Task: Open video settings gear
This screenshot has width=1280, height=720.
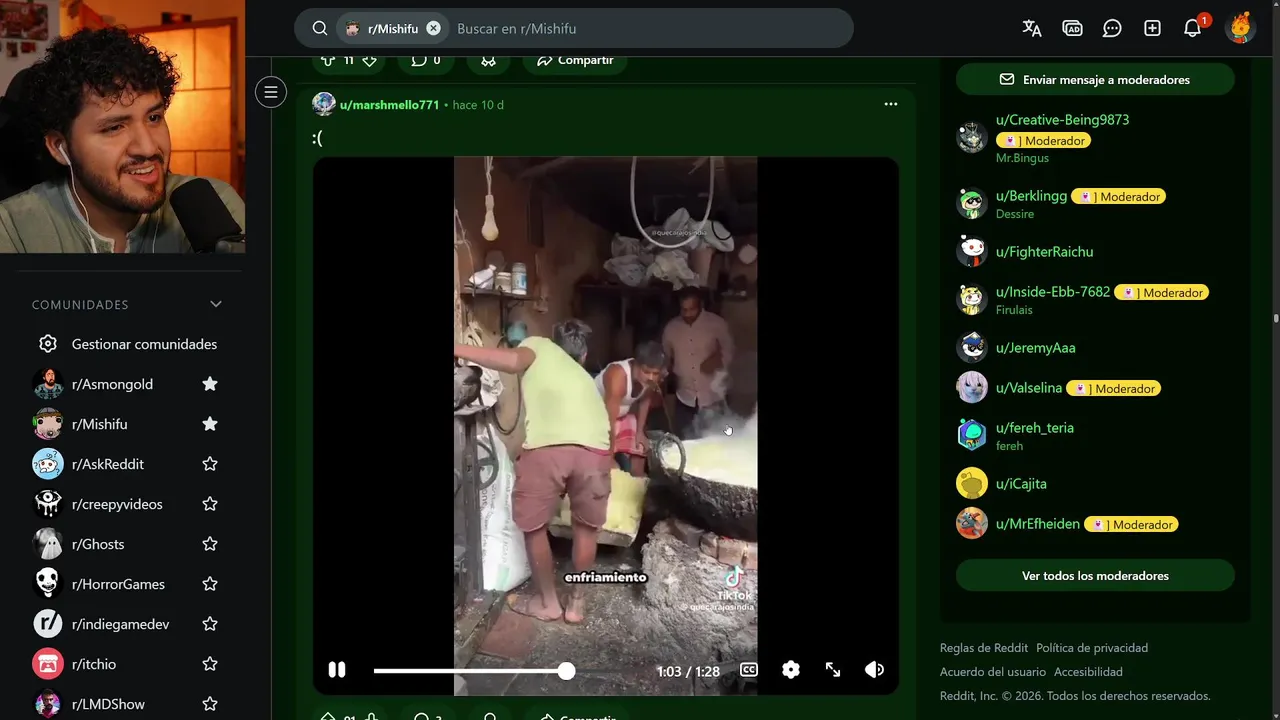Action: pos(791,670)
